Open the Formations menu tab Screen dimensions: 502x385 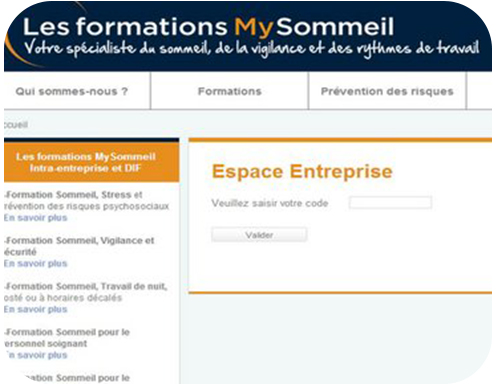coord(230,91)
